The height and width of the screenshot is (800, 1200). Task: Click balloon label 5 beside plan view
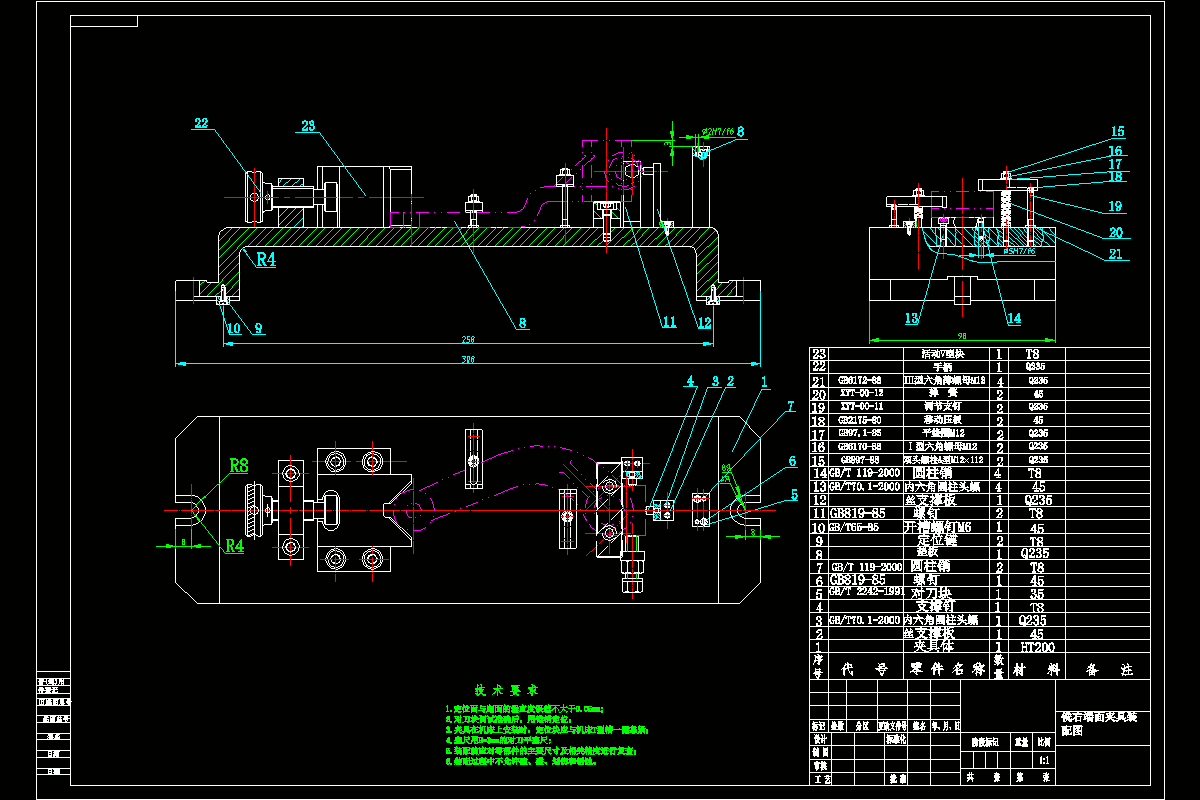pos(795,494)
